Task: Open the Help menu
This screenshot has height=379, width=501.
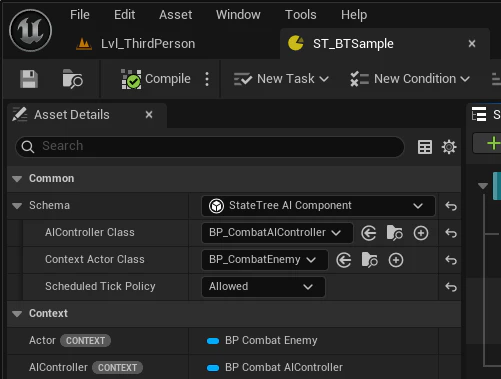Action: pos(354,15)
